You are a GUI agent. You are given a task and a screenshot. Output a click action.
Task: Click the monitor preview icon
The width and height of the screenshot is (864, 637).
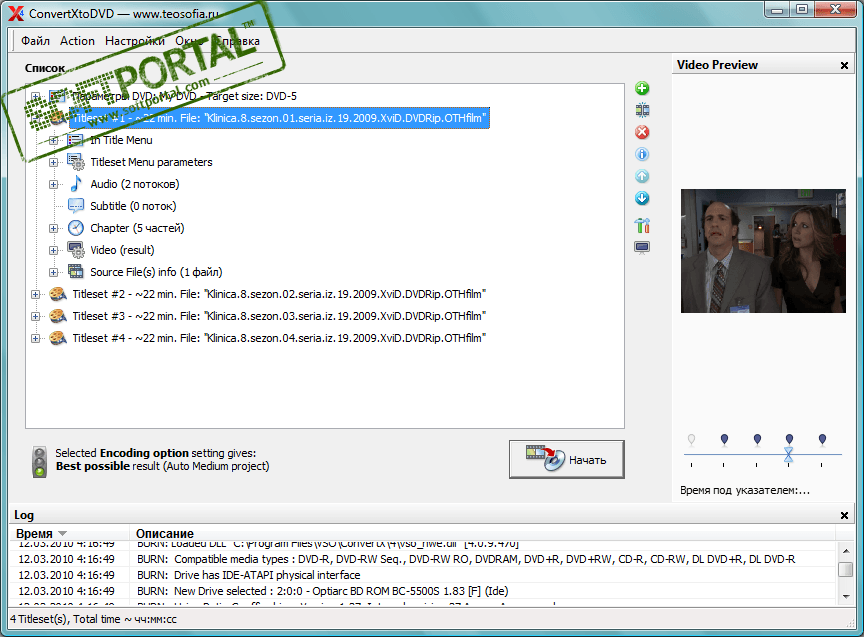click(642, 247)
